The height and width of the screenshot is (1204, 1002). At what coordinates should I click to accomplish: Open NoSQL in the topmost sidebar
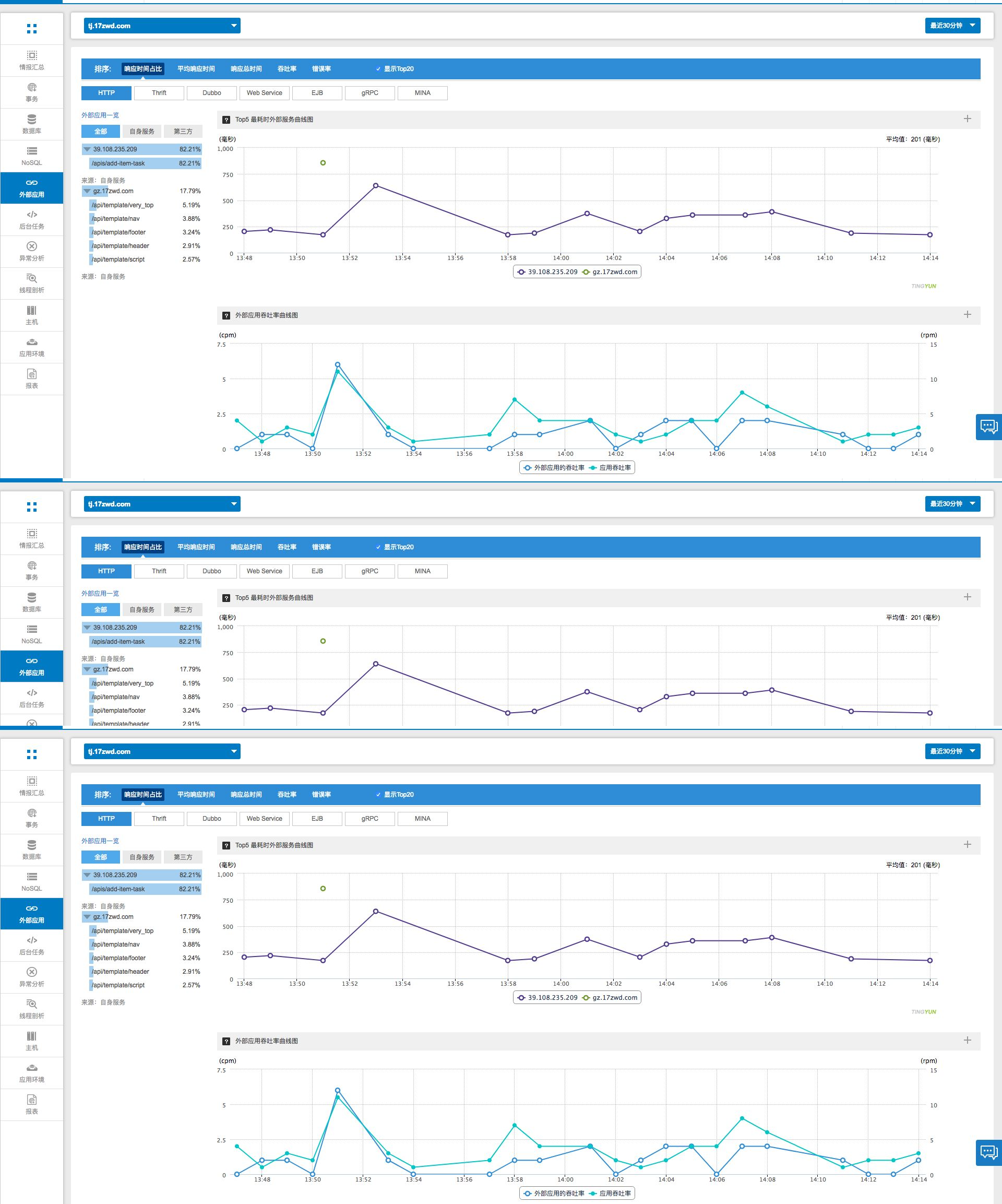point(31,156)
